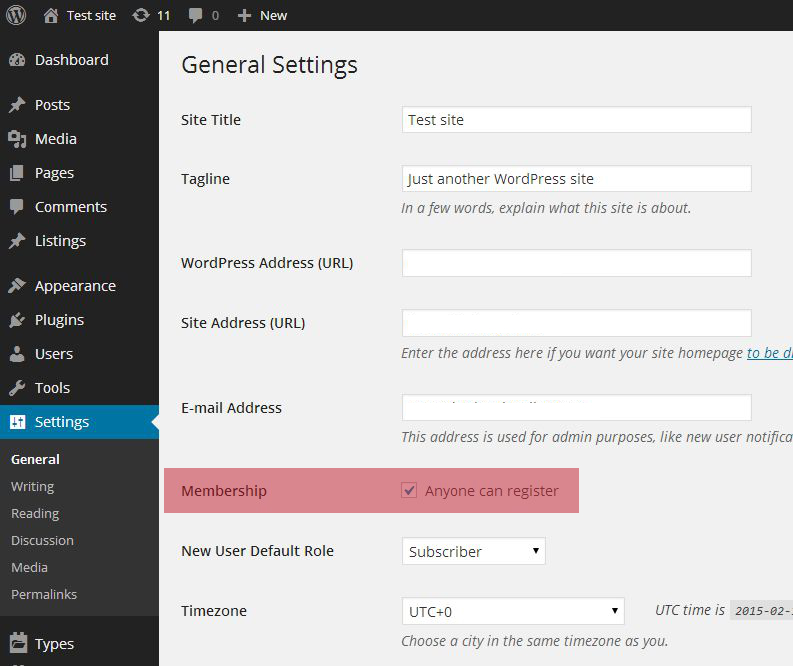Screen dimensions: 793x666
Task: Click the Tagline input field
Action: click(x=577, y=179)
